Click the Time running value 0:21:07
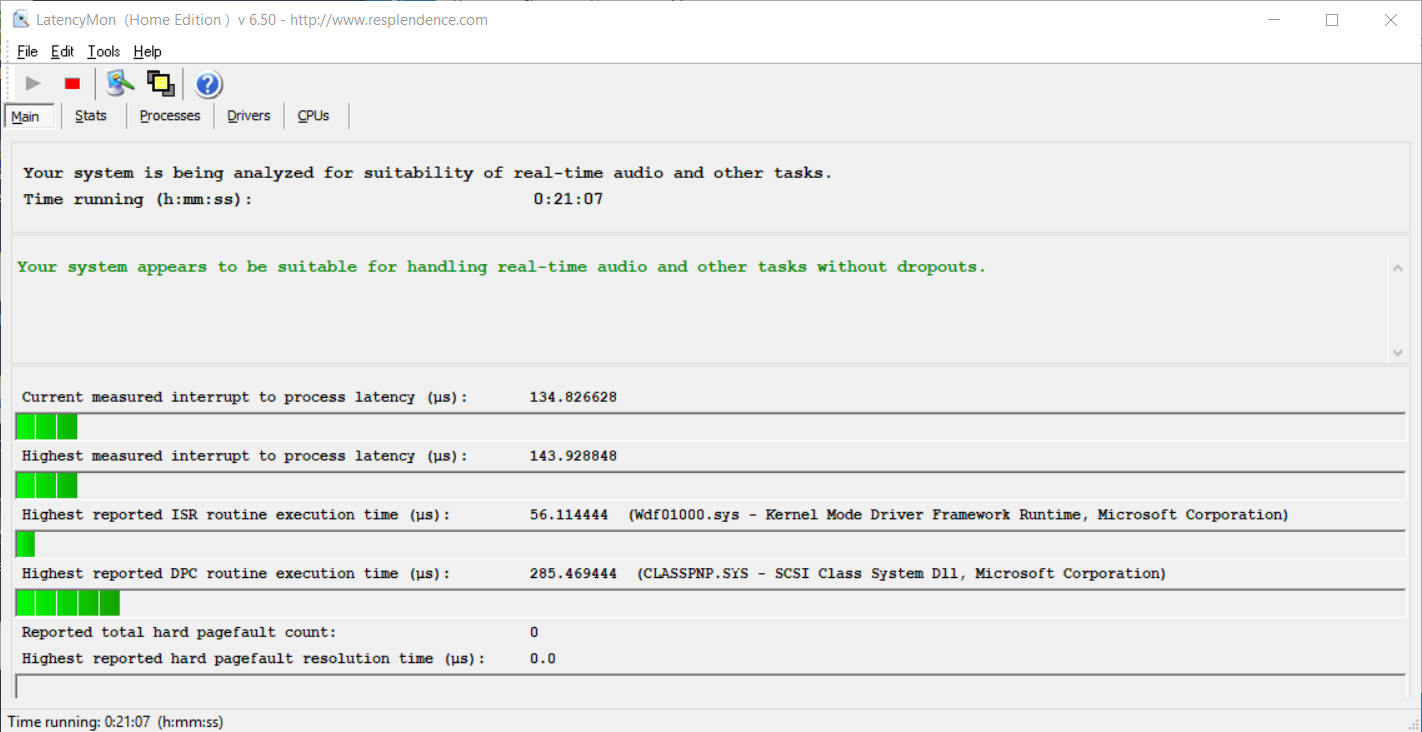 pyautogui.click(x=568, y=199)
